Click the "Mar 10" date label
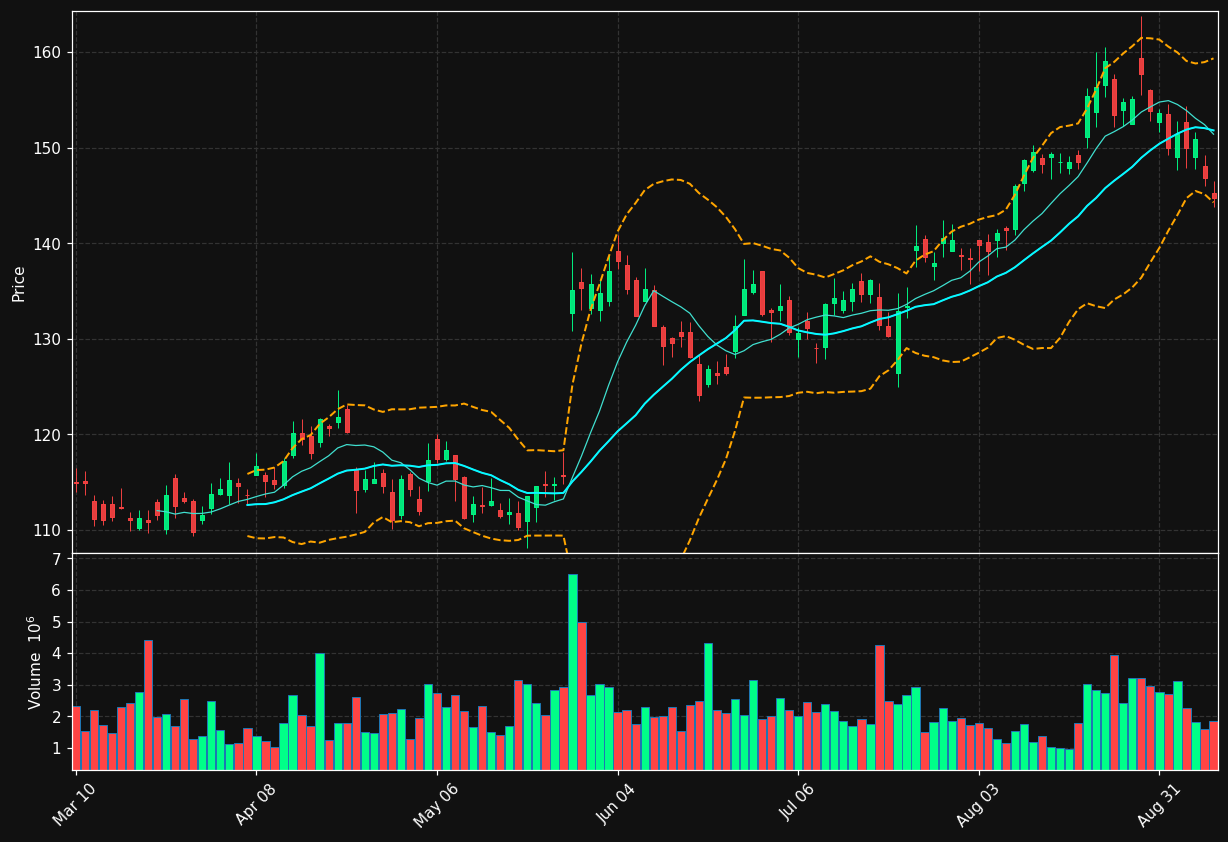Screen dimensions: 1228x842 click(75, 805)
